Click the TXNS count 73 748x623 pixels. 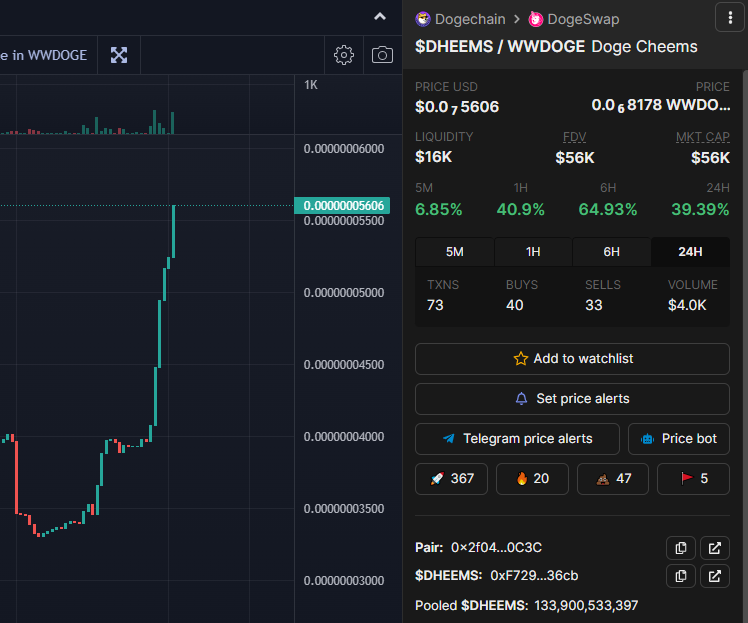(x=435, y=305)
